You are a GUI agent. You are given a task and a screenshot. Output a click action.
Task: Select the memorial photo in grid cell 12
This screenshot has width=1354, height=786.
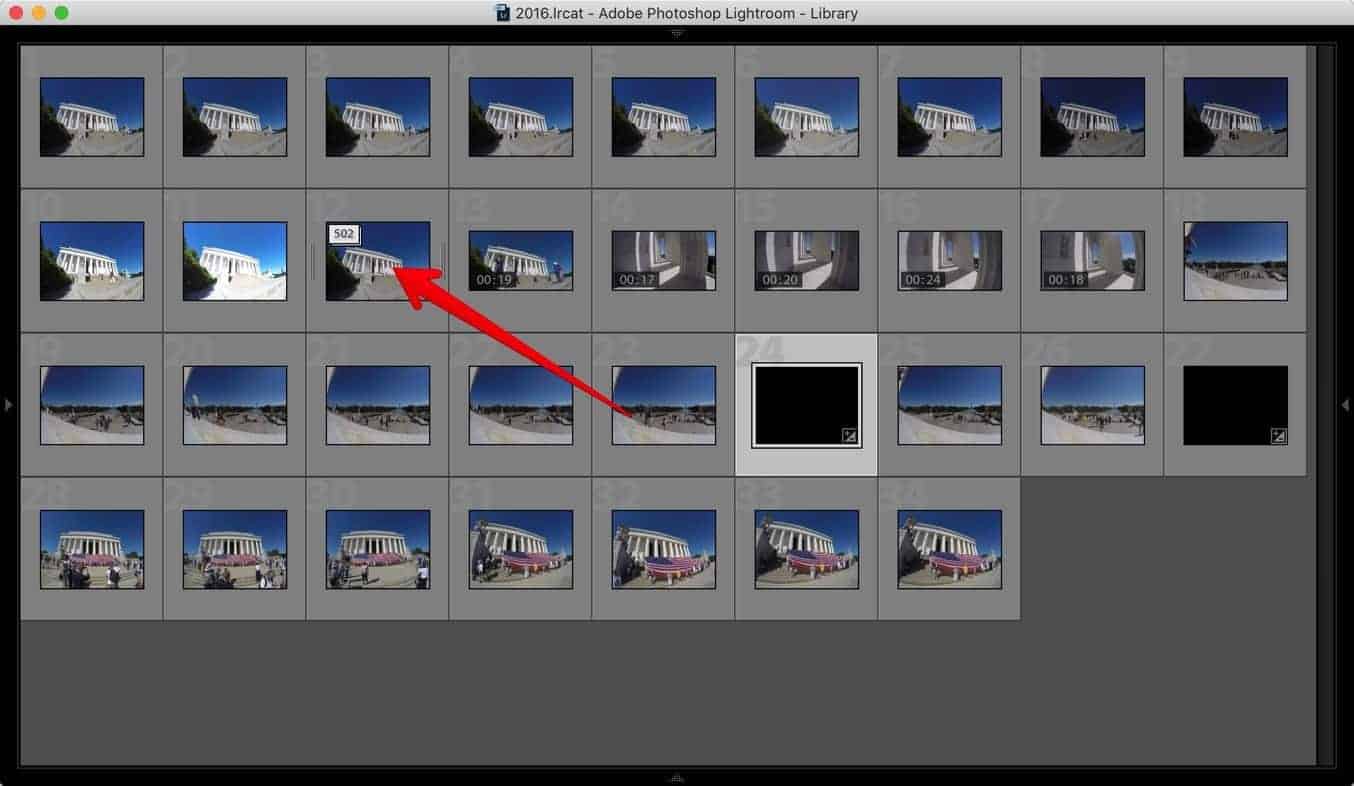(x=378, y=261)
